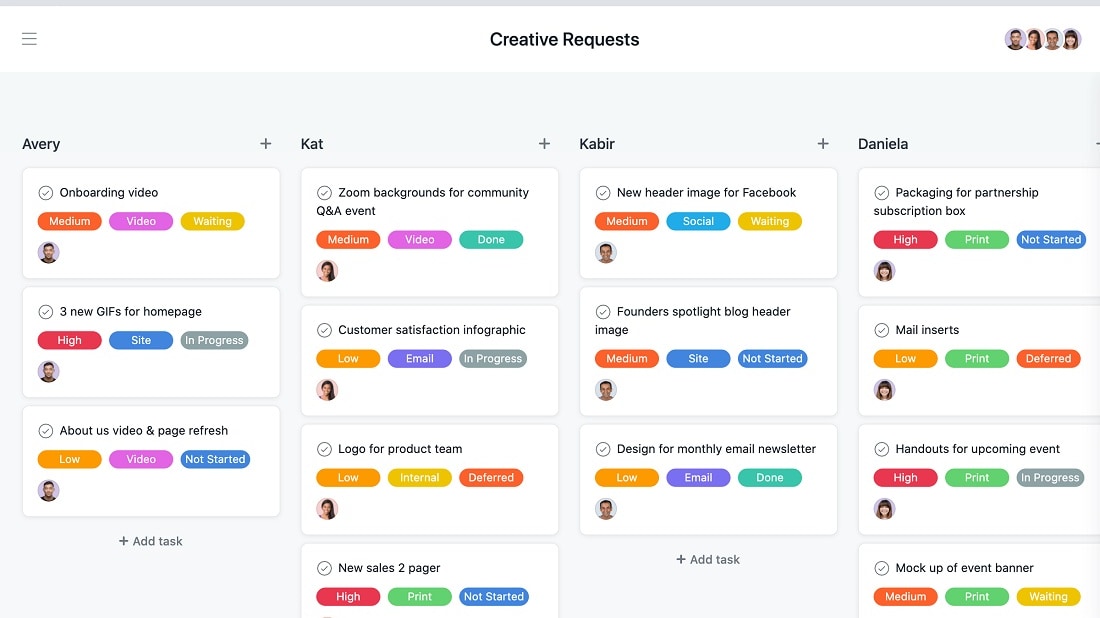Open the first teammate avatar in the header
The width and height of the screenshot is (1100, 618).
point(1015,39)
